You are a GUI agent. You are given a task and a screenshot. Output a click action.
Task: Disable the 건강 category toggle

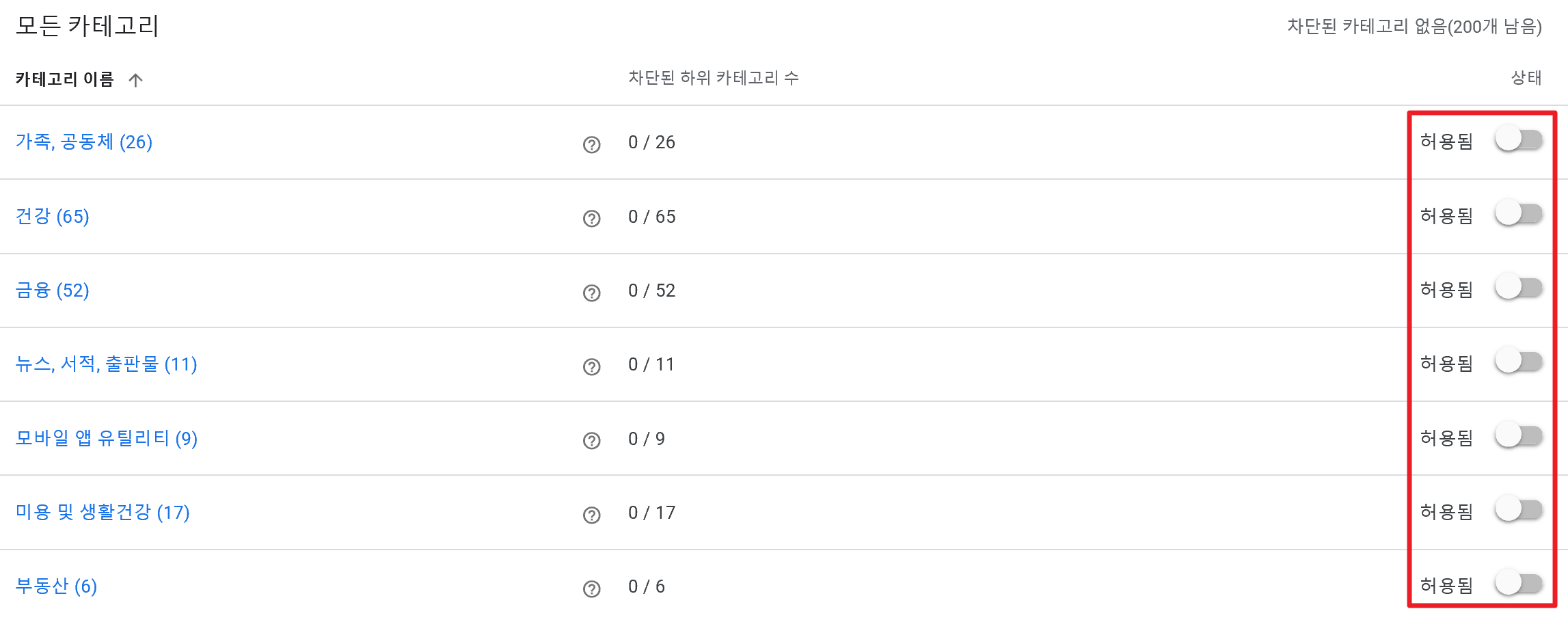click(x=1519, y=215)
